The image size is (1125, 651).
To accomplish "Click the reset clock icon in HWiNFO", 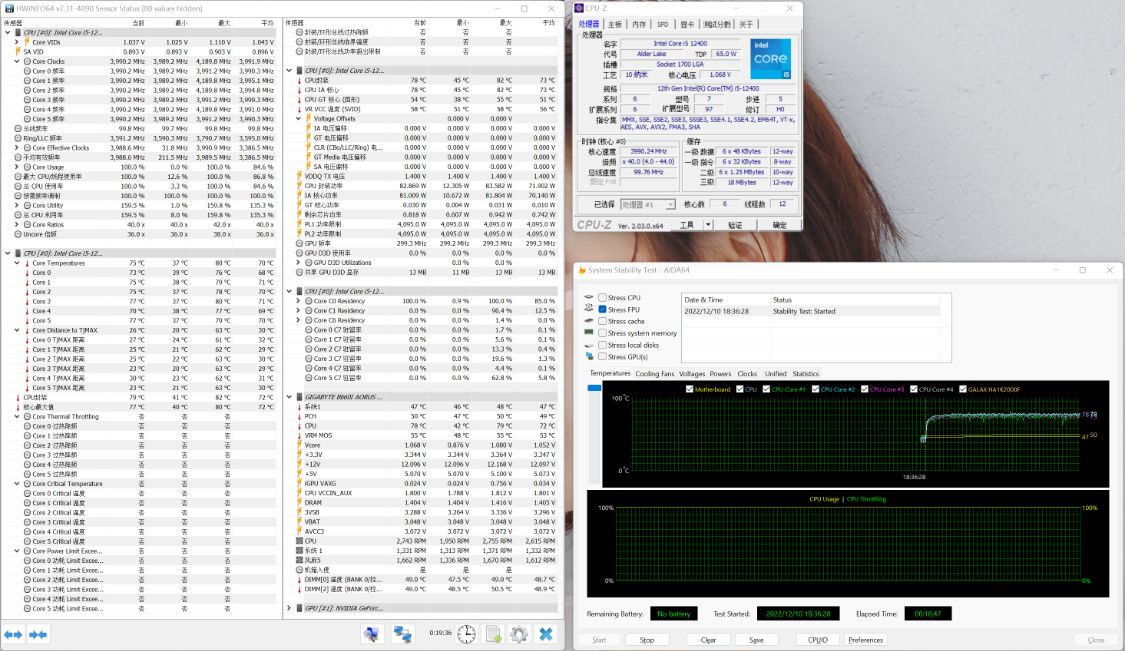I will pos(467,634).
